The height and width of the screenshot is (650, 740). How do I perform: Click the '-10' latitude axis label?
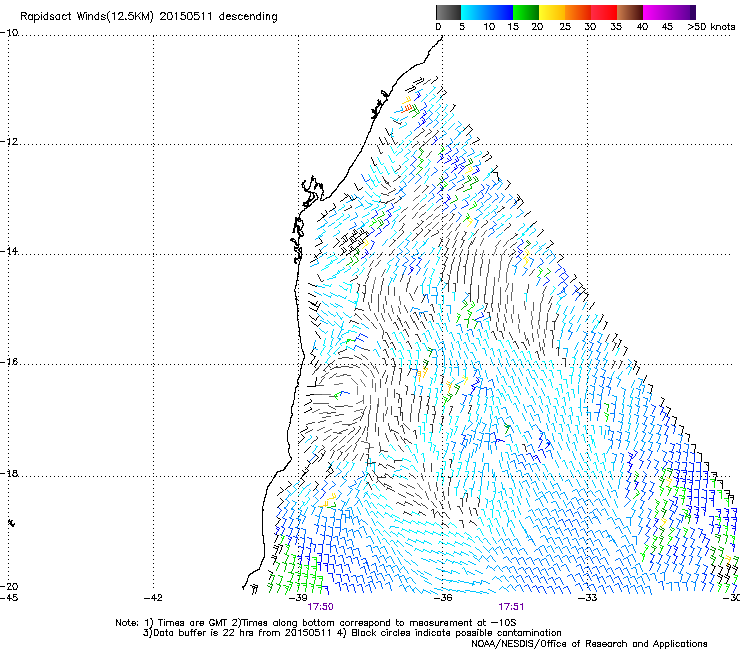pos(9,33)
